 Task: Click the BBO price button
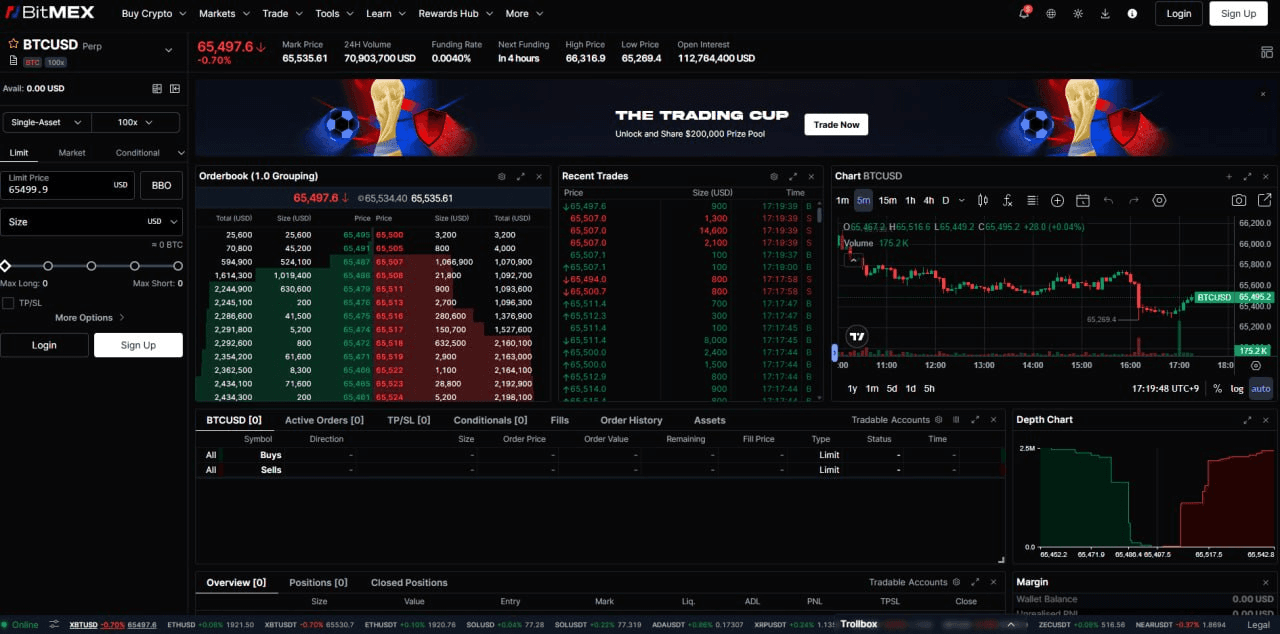point(161,185)
